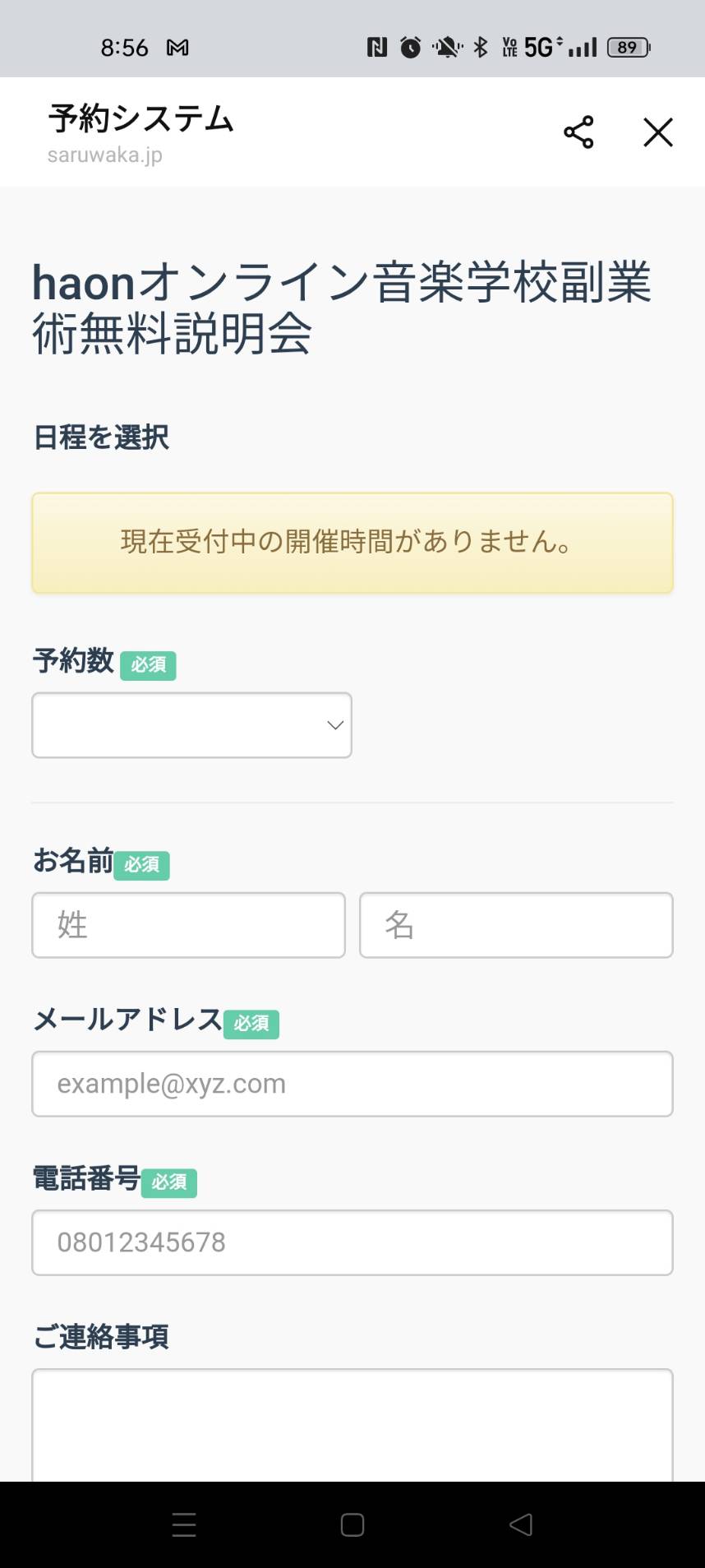Tap the muted bell status icon
Viewport: 705px width, 1568px height.
point(447,48)
